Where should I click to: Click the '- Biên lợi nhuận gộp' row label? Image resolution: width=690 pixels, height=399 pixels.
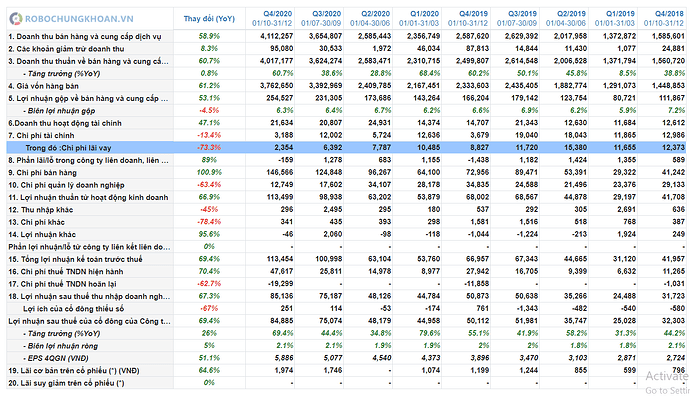coord(59,110)
